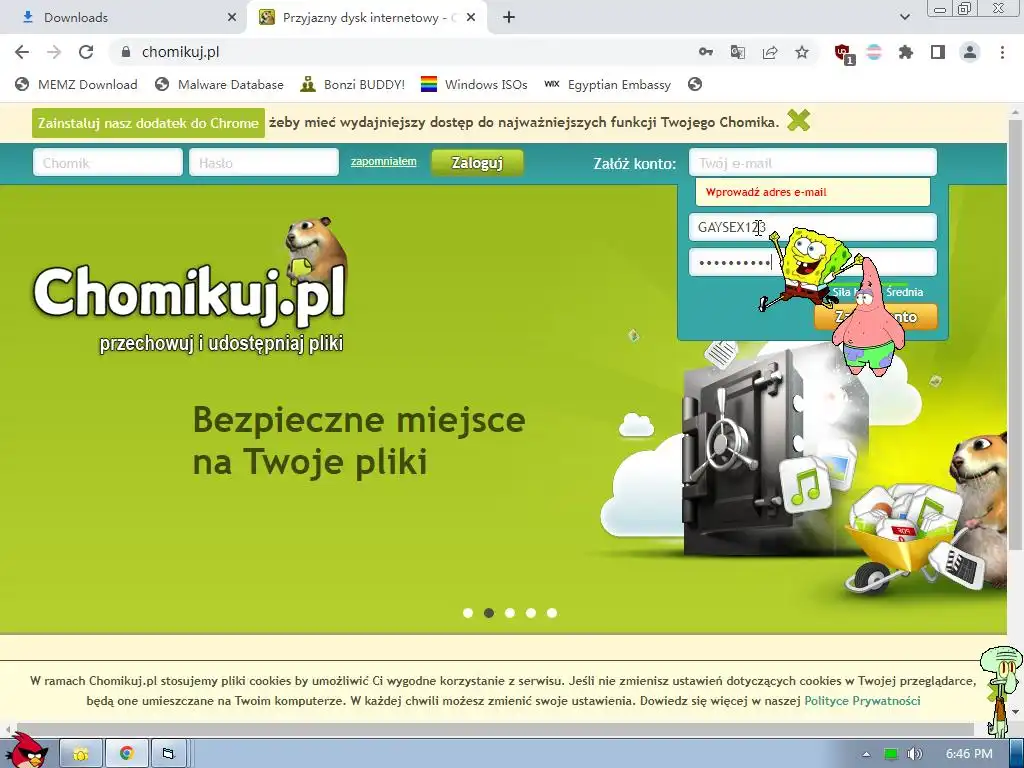Select the Przyjazny dysk internetowy tab

(367, 18)
